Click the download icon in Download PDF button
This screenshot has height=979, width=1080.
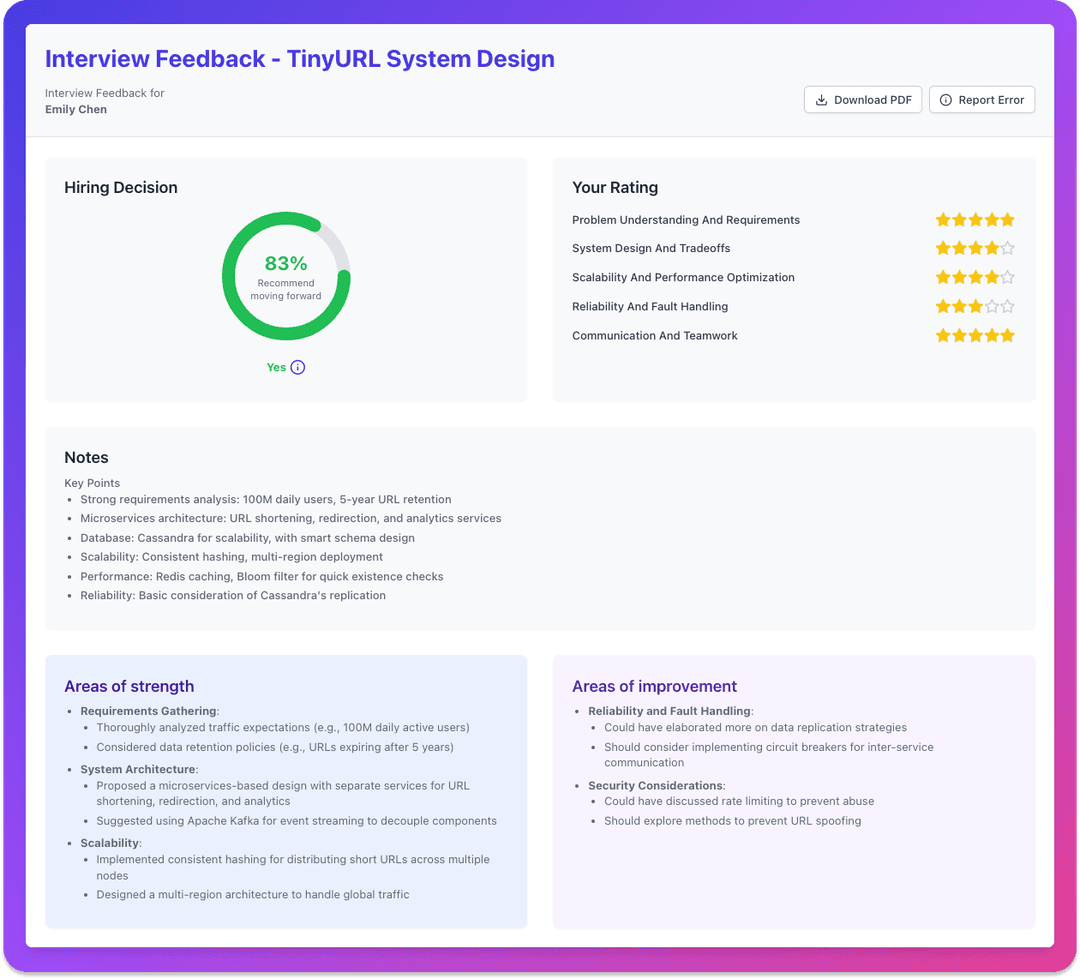pyautogui.click(x=822, y=99)
